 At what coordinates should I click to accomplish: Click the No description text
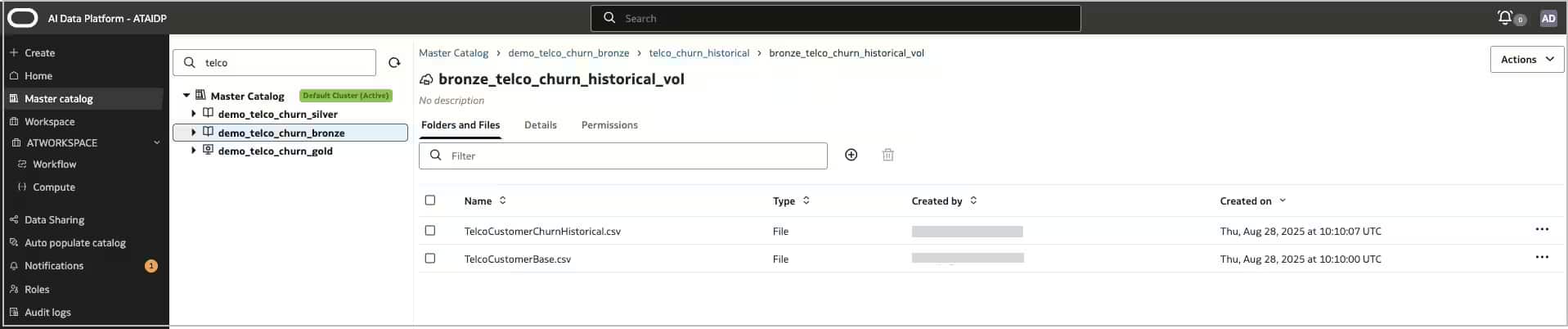coord(452,101)
